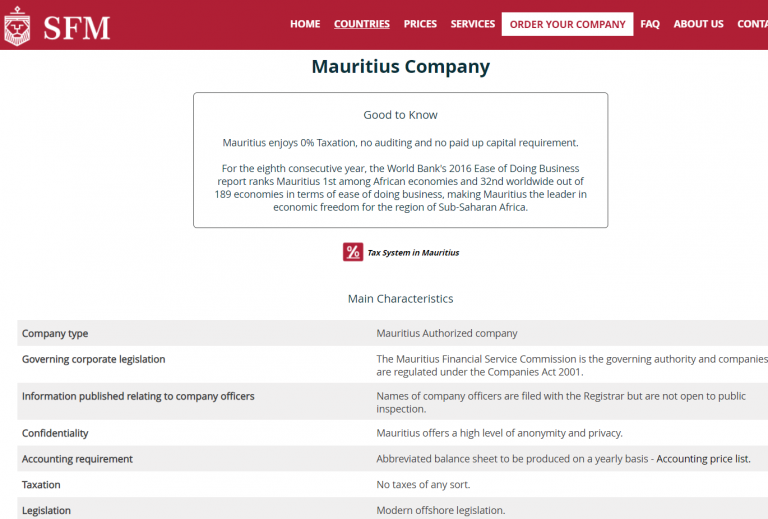Open the Tax System in Mauritius link

click(x=413, y=253)
